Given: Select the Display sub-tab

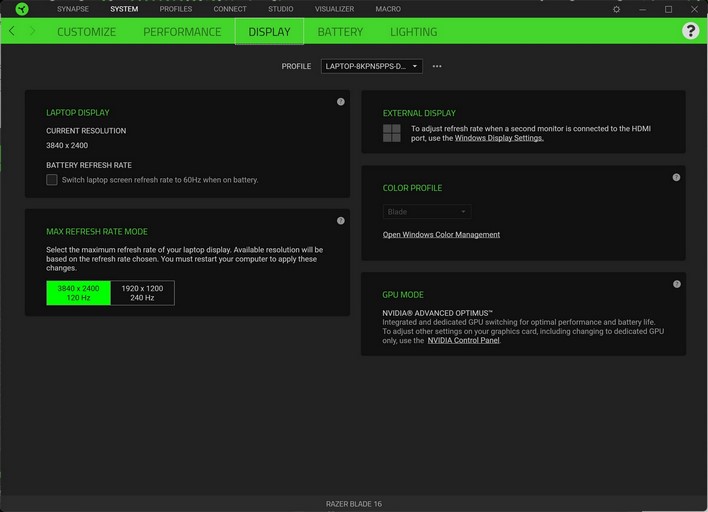Looking at the screenshot, I should [269, 32].
